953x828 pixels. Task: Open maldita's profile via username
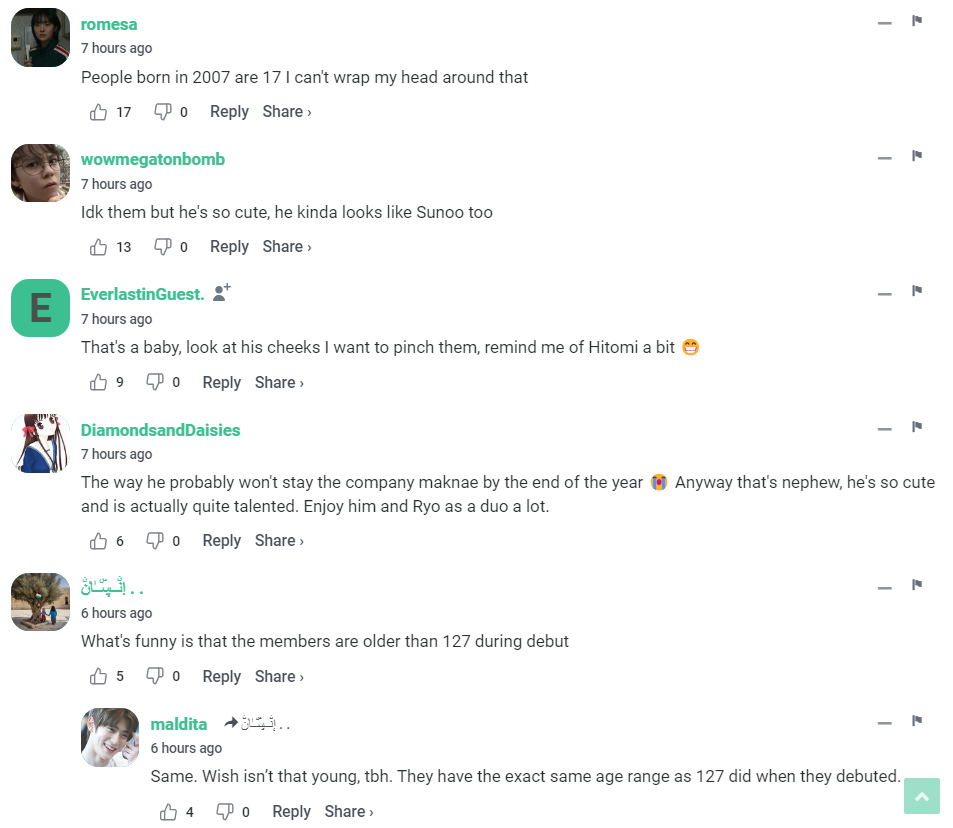click(x=179, y=724)
